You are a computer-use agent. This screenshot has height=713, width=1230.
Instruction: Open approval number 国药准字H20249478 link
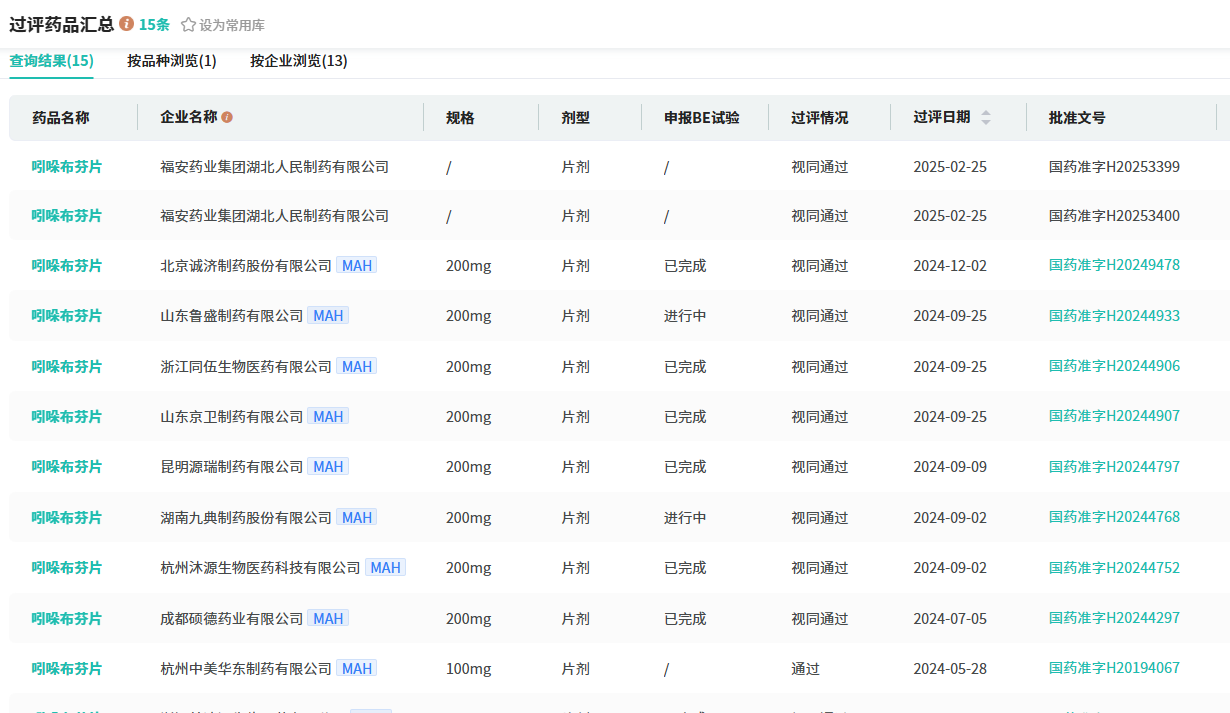point(1114,265)
